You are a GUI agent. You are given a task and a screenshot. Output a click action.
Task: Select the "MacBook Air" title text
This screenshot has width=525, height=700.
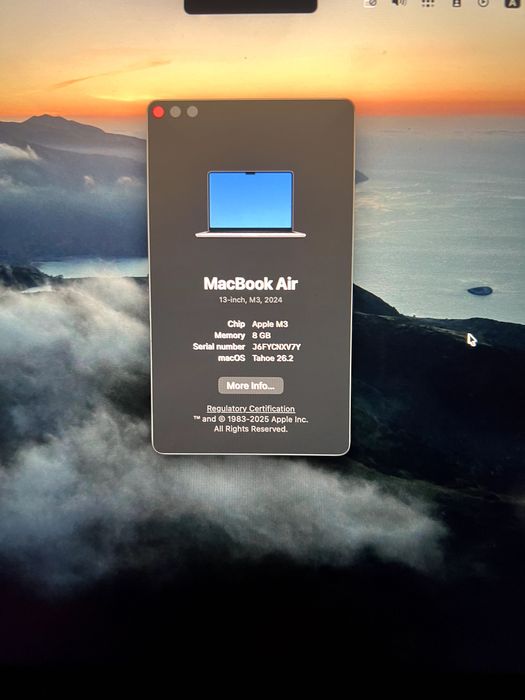(250, 283)
